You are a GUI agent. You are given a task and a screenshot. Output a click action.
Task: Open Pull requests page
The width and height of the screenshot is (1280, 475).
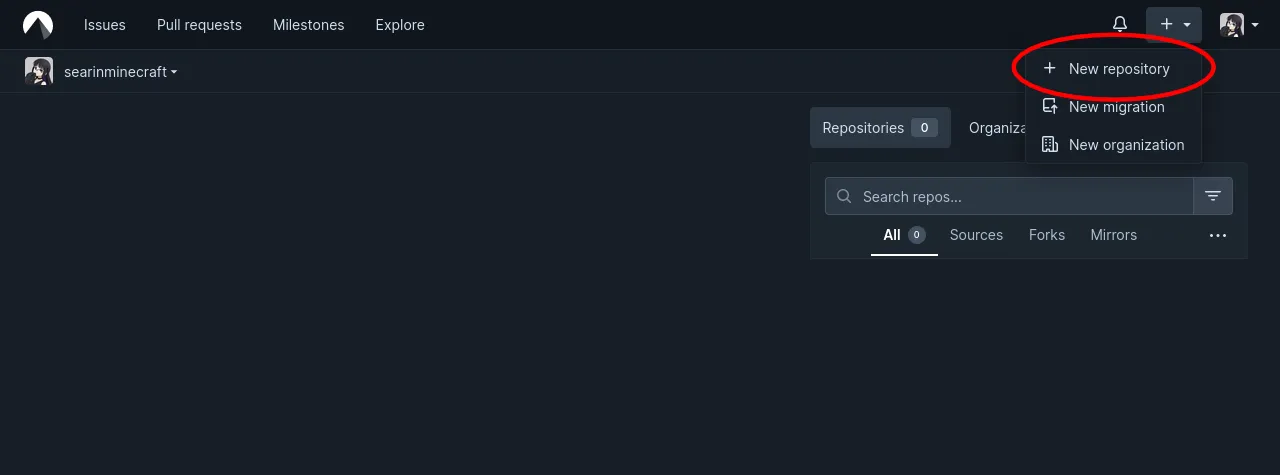199,25
